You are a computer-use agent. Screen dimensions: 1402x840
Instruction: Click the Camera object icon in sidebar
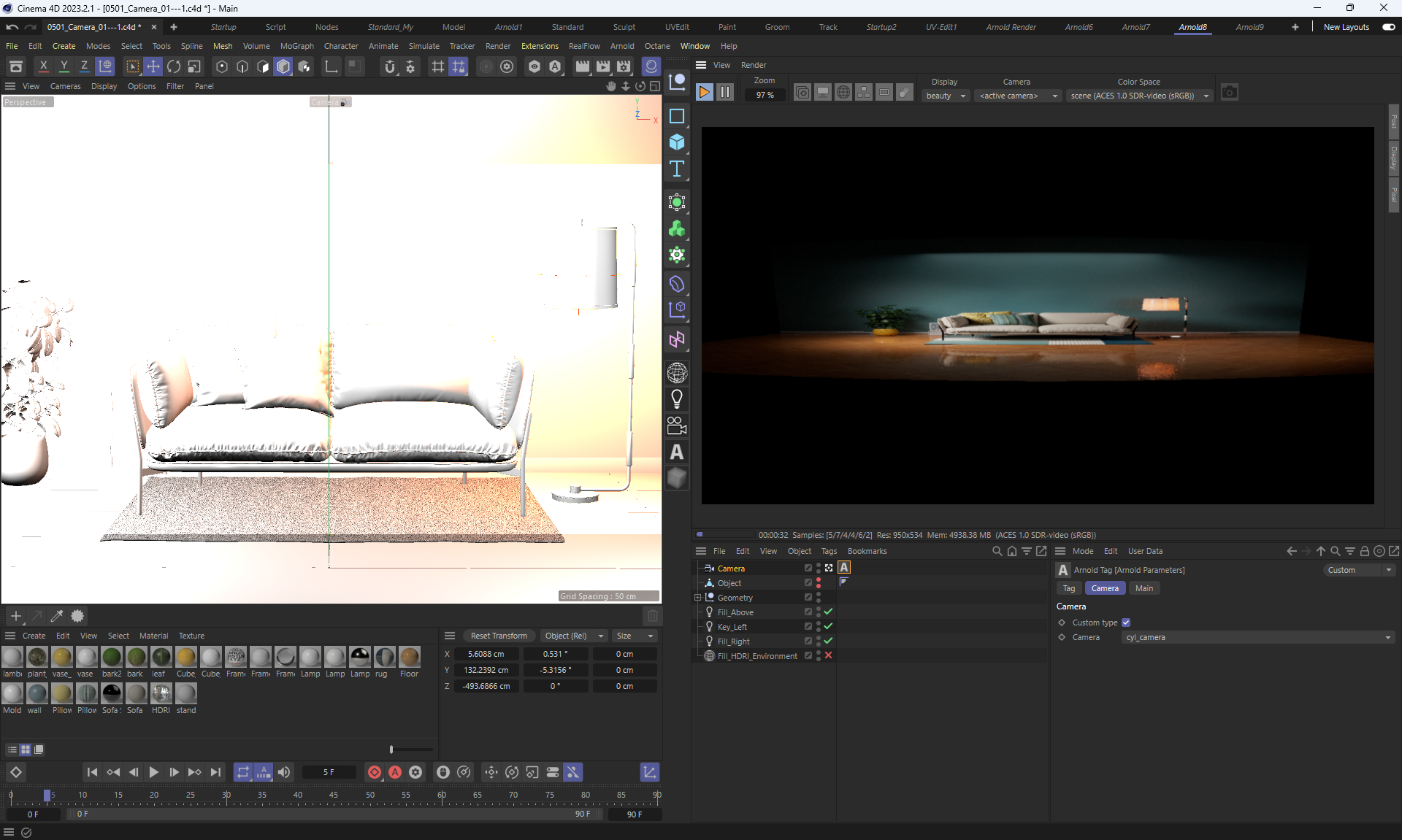click(676, 425)
